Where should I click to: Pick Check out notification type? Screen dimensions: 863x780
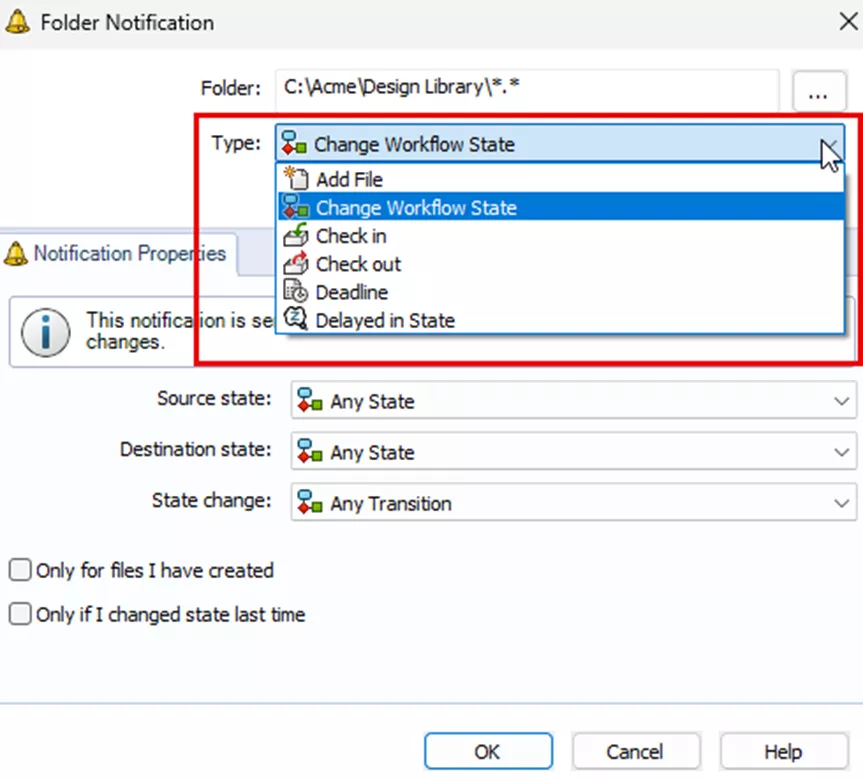coord(560,264)
